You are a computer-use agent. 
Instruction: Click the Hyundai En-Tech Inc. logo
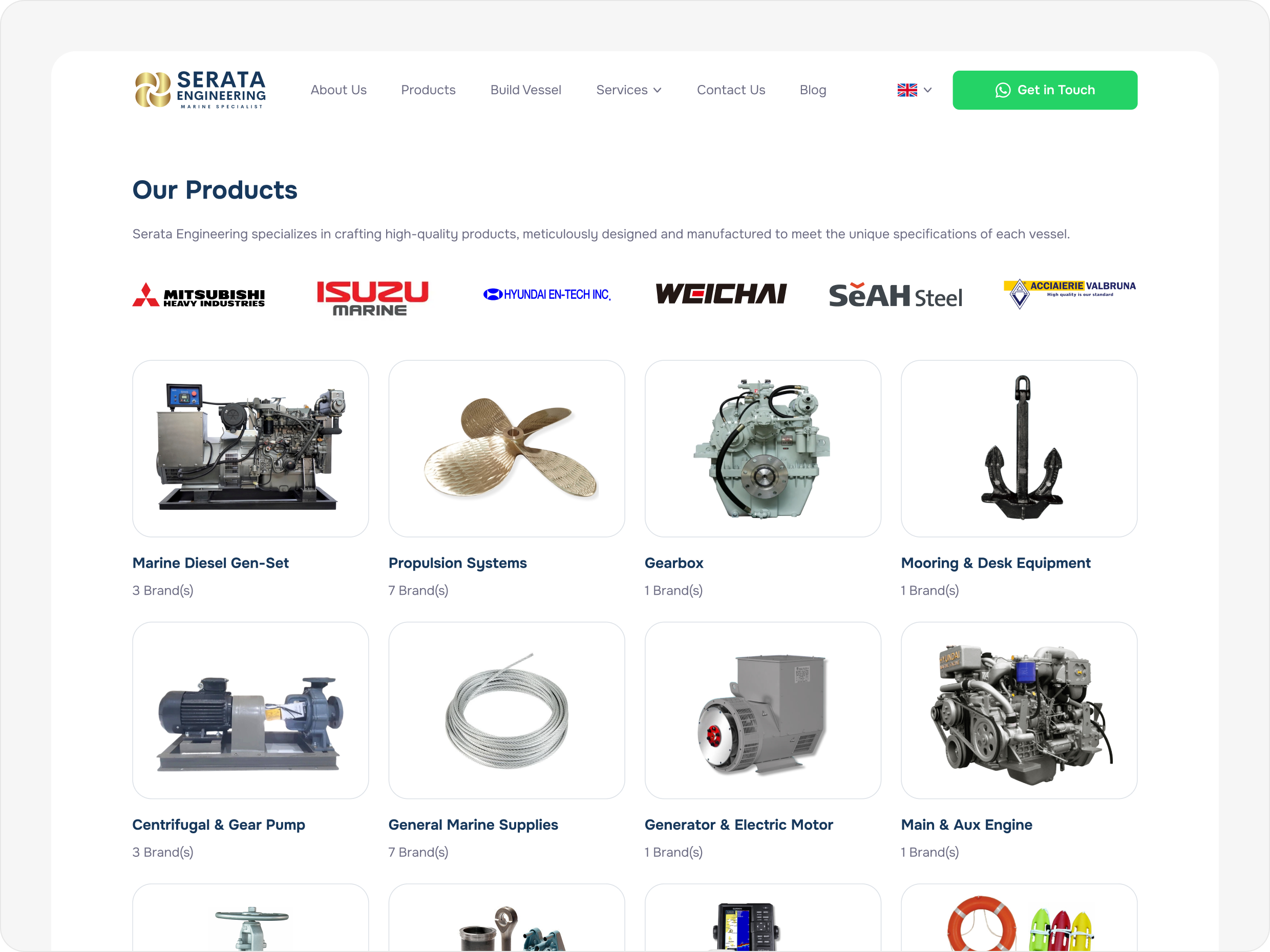pyautogui.click(x=546, y=294)
